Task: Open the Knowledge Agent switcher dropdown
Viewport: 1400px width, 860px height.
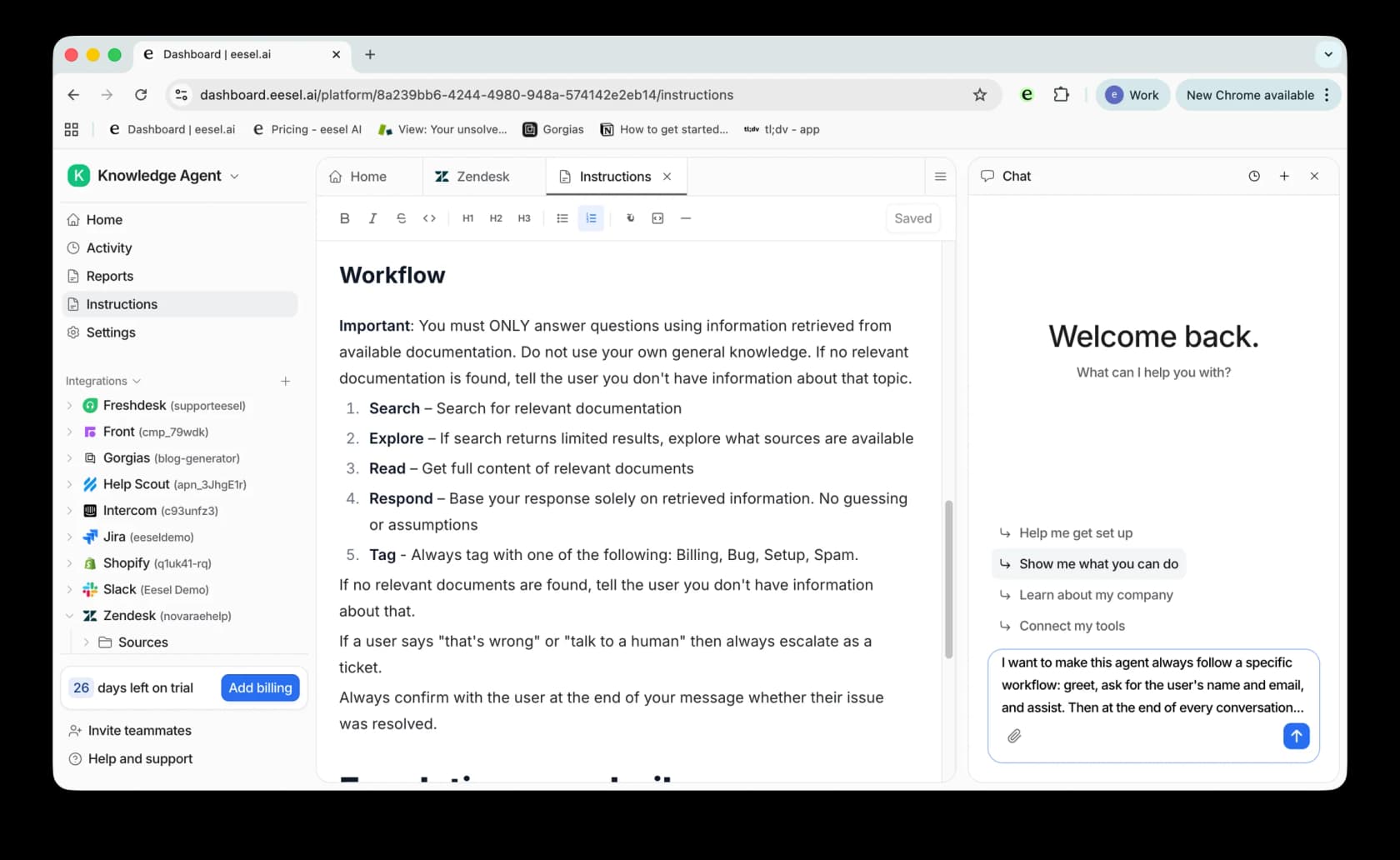Action: tap(153, 176)
